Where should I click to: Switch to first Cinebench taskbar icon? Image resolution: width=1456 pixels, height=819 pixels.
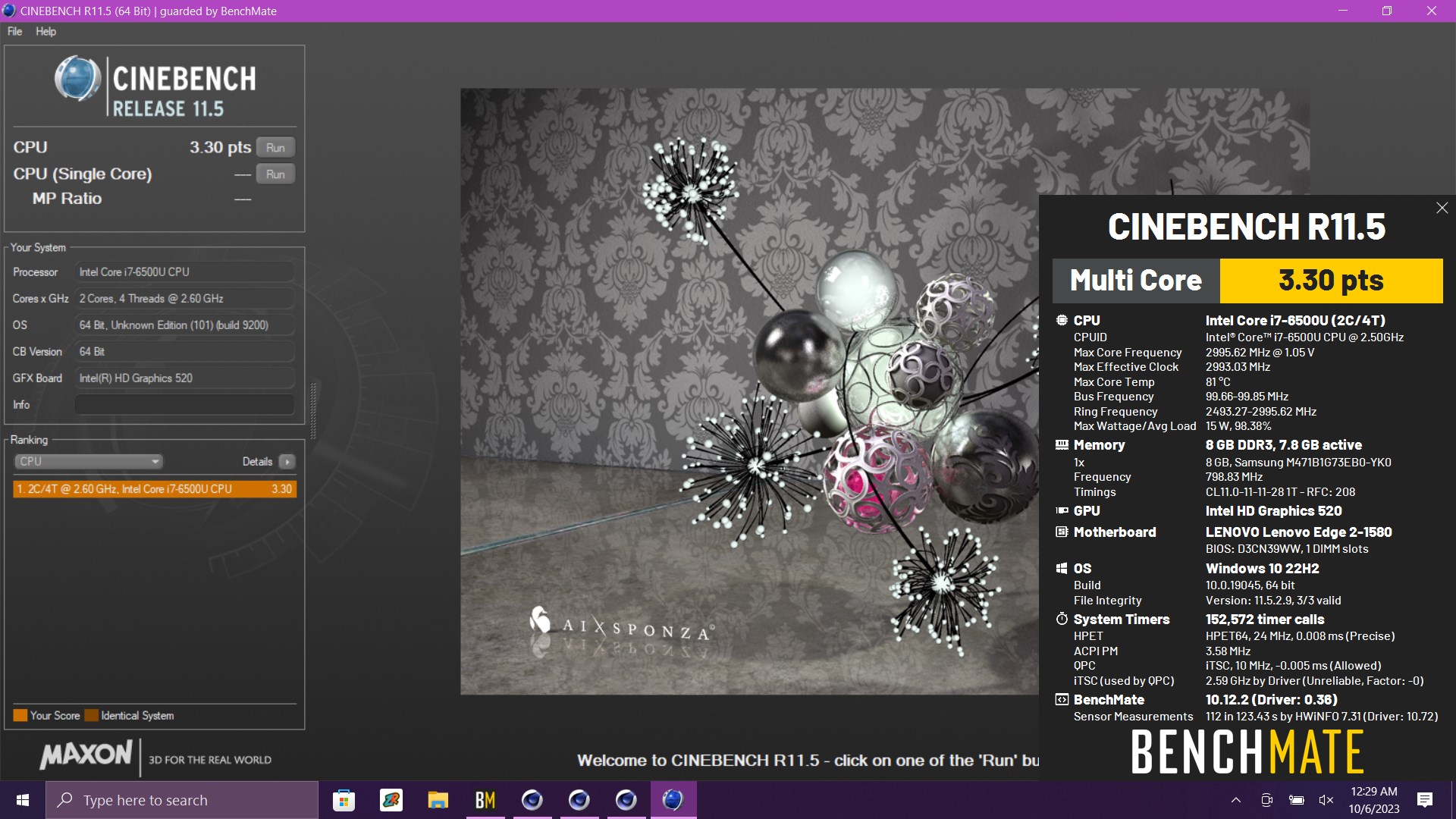[x=532, y=800]
